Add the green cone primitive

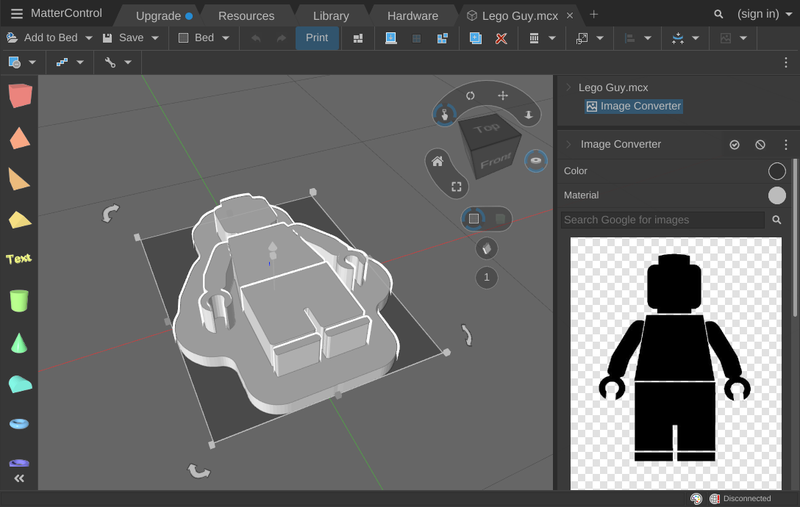19,343
